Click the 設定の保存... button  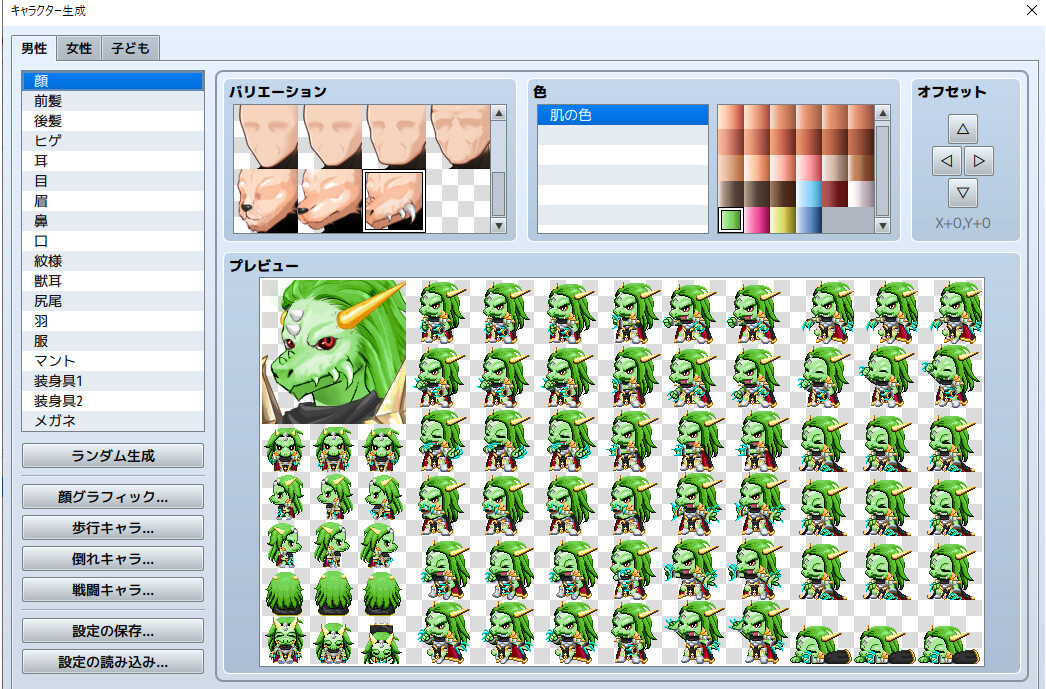(x=112, y=631)
